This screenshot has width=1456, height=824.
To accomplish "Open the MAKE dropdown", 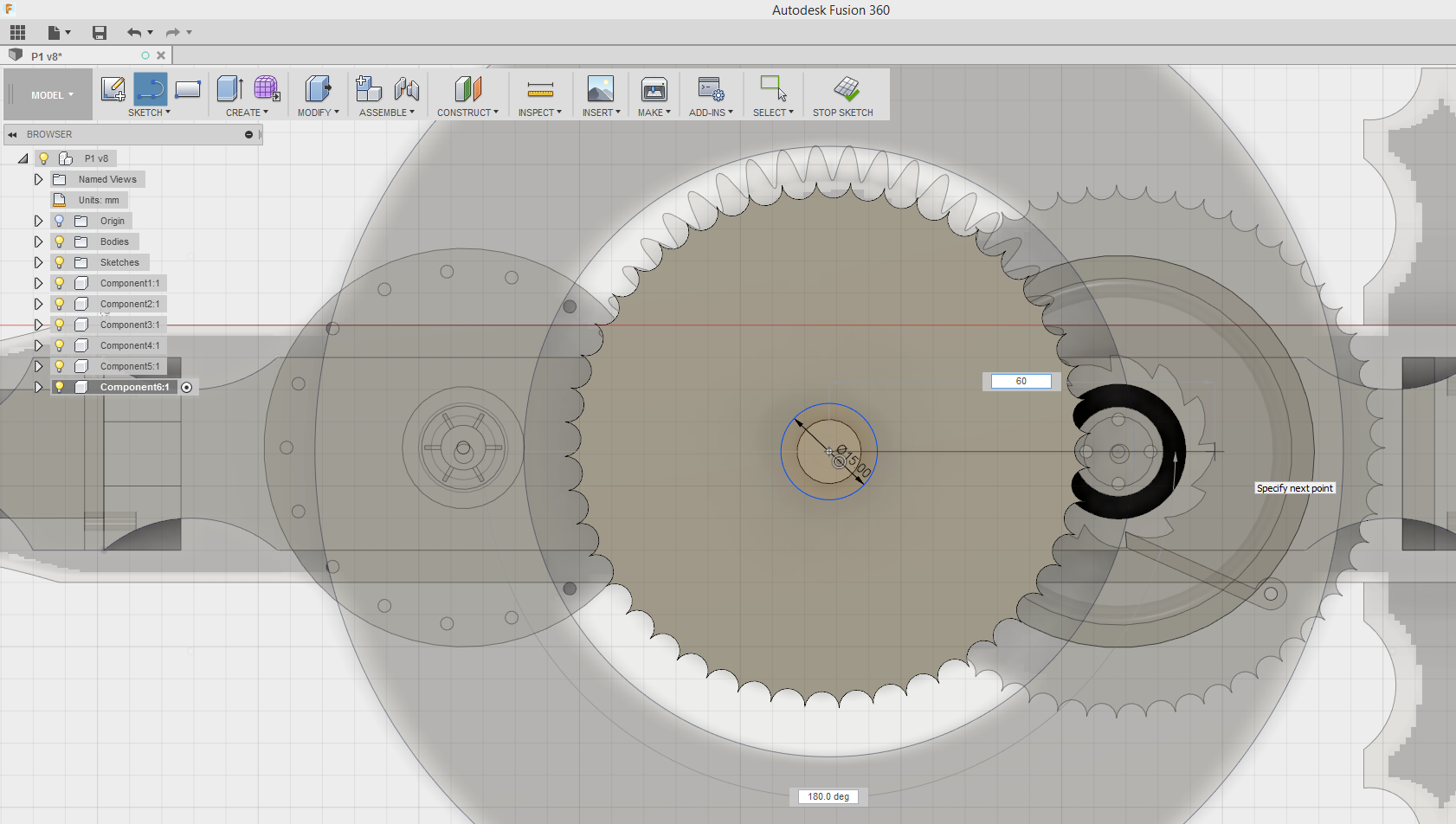I will coord(654,113).
